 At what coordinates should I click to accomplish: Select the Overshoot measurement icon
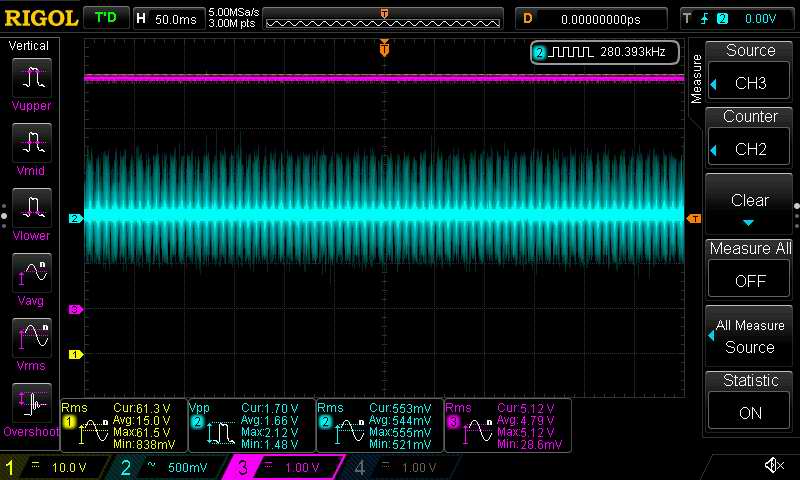pyautogui.click(x=32, y=403)
